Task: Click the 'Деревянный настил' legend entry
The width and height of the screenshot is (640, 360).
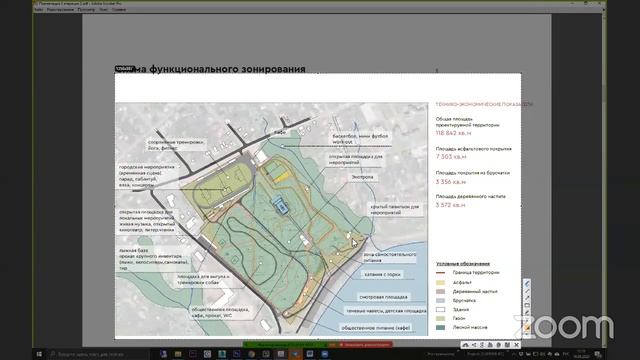Action: (x=475, y=291)
